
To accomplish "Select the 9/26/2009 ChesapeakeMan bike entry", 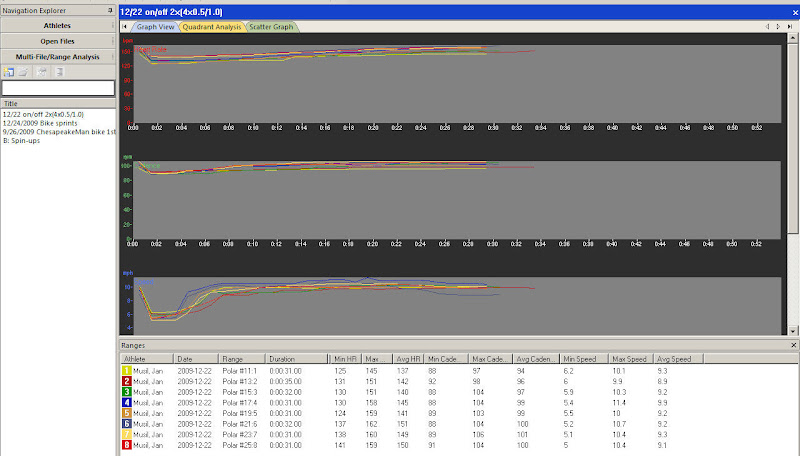I will tap(57, 132).
